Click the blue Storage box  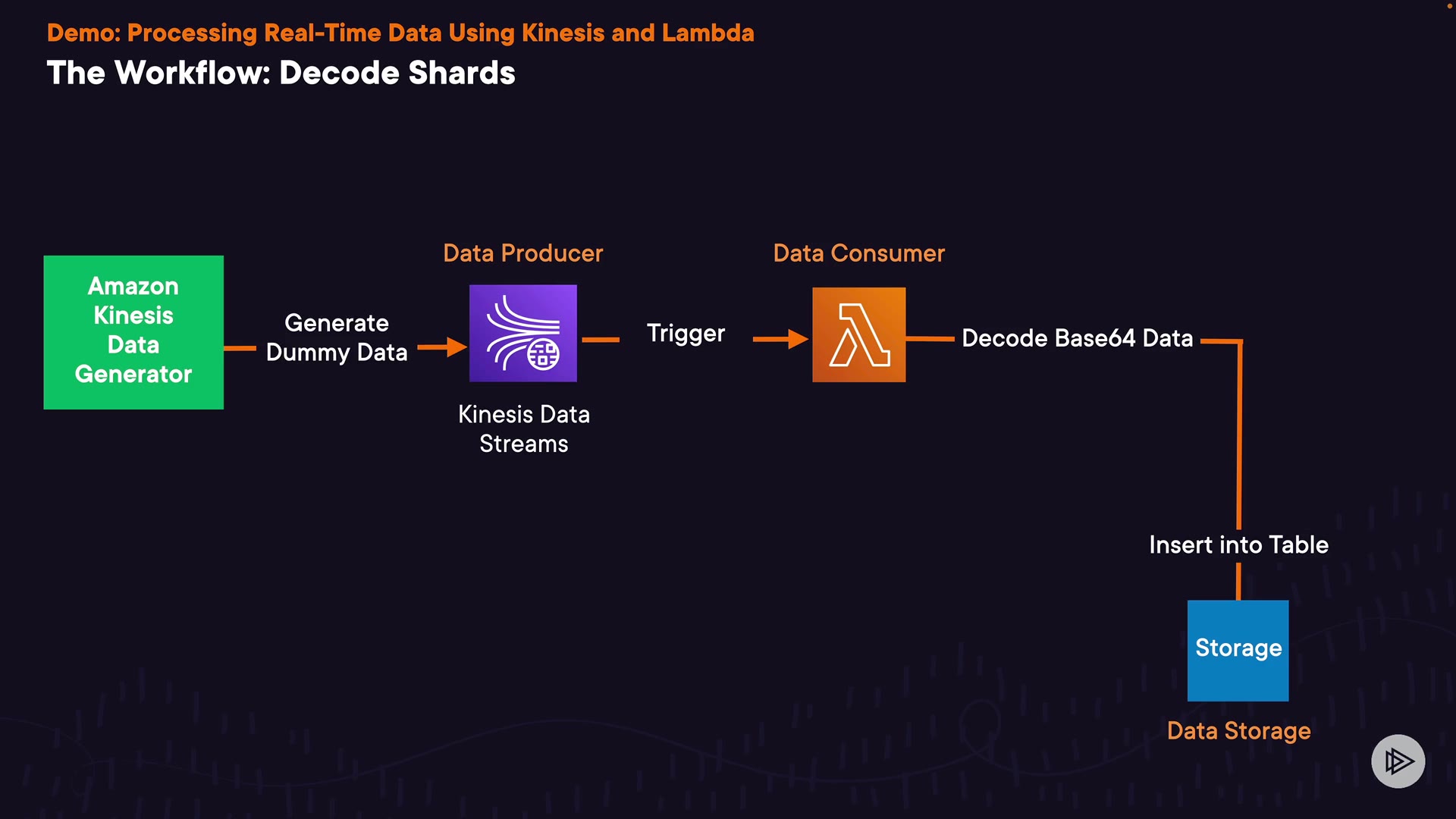(x=1238, y=650)
